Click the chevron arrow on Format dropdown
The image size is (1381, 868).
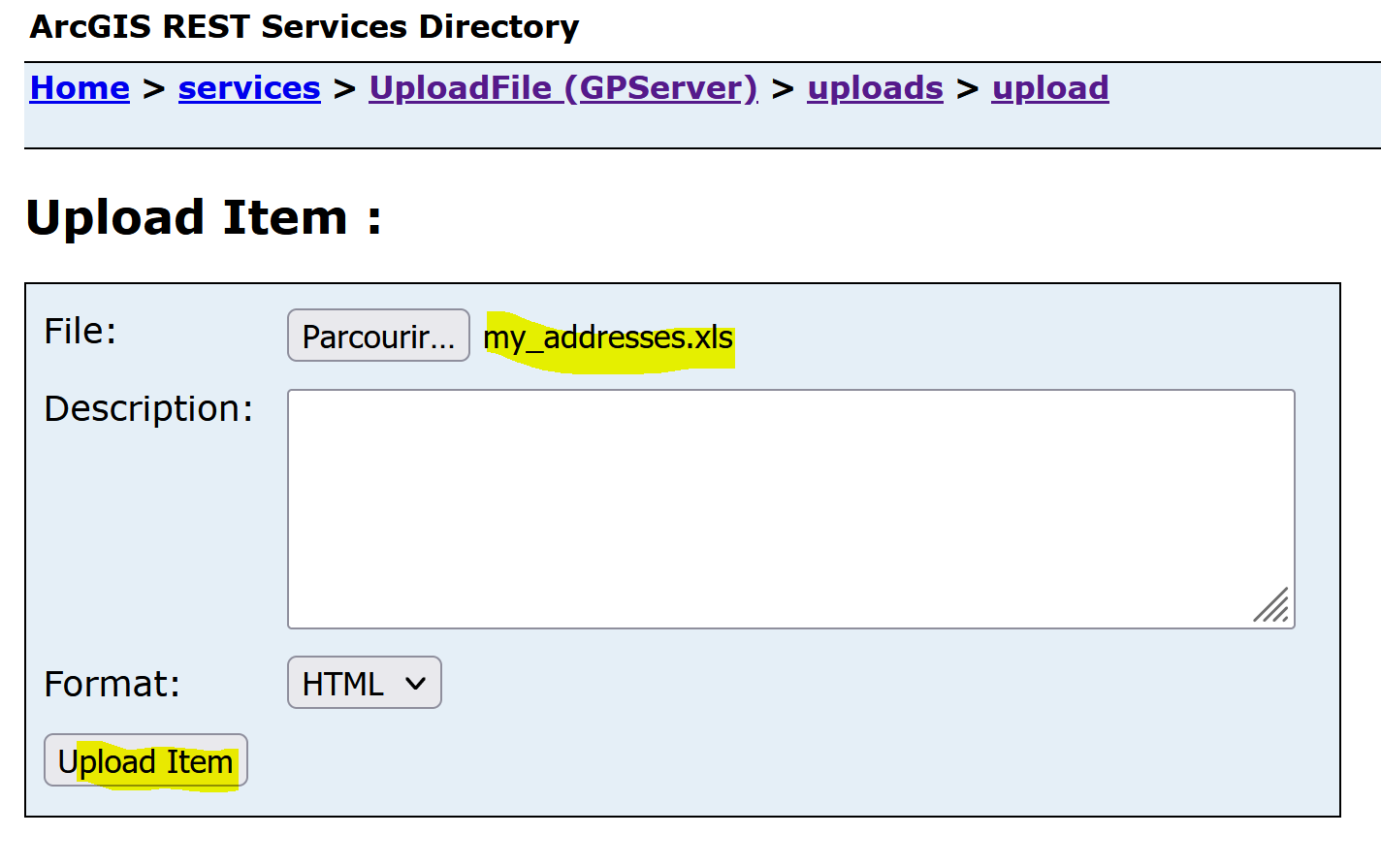pos(416,684)
